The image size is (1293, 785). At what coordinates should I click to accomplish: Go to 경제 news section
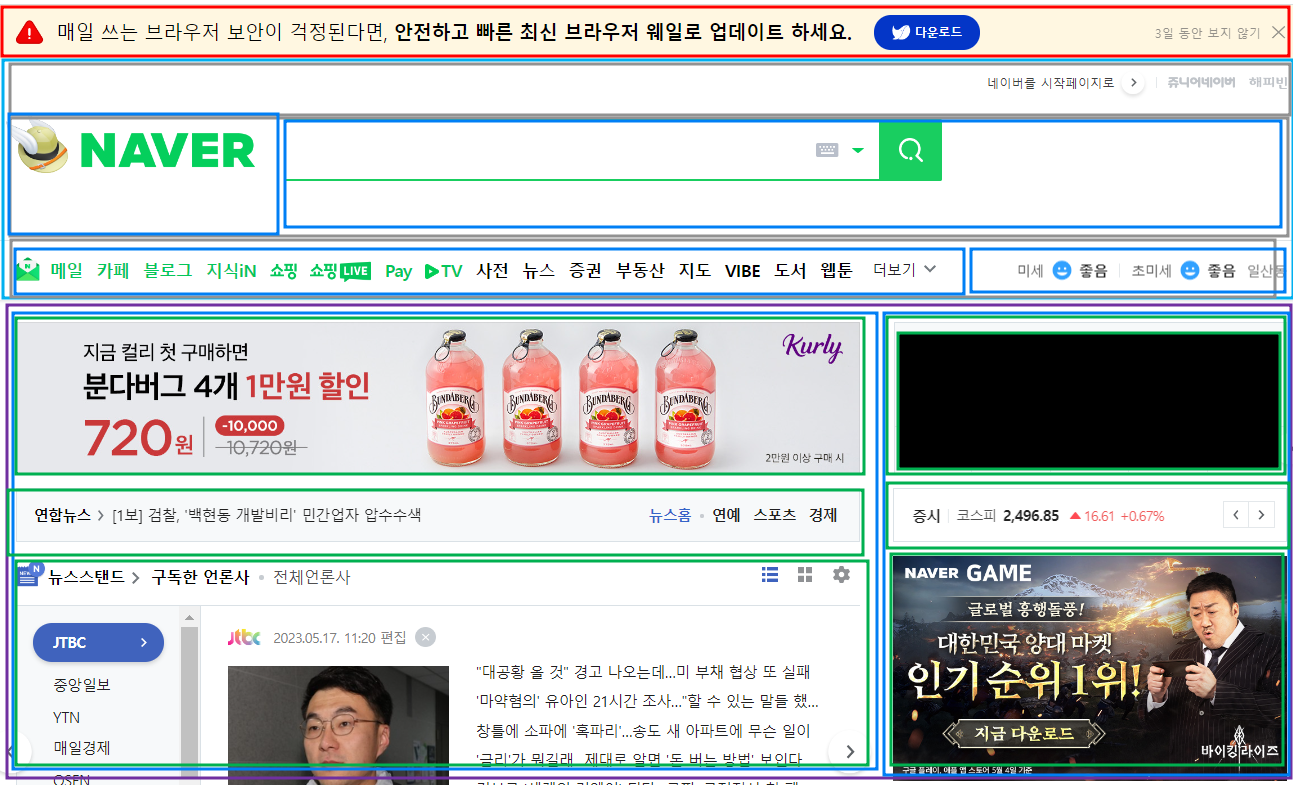[x=823, y=515]
